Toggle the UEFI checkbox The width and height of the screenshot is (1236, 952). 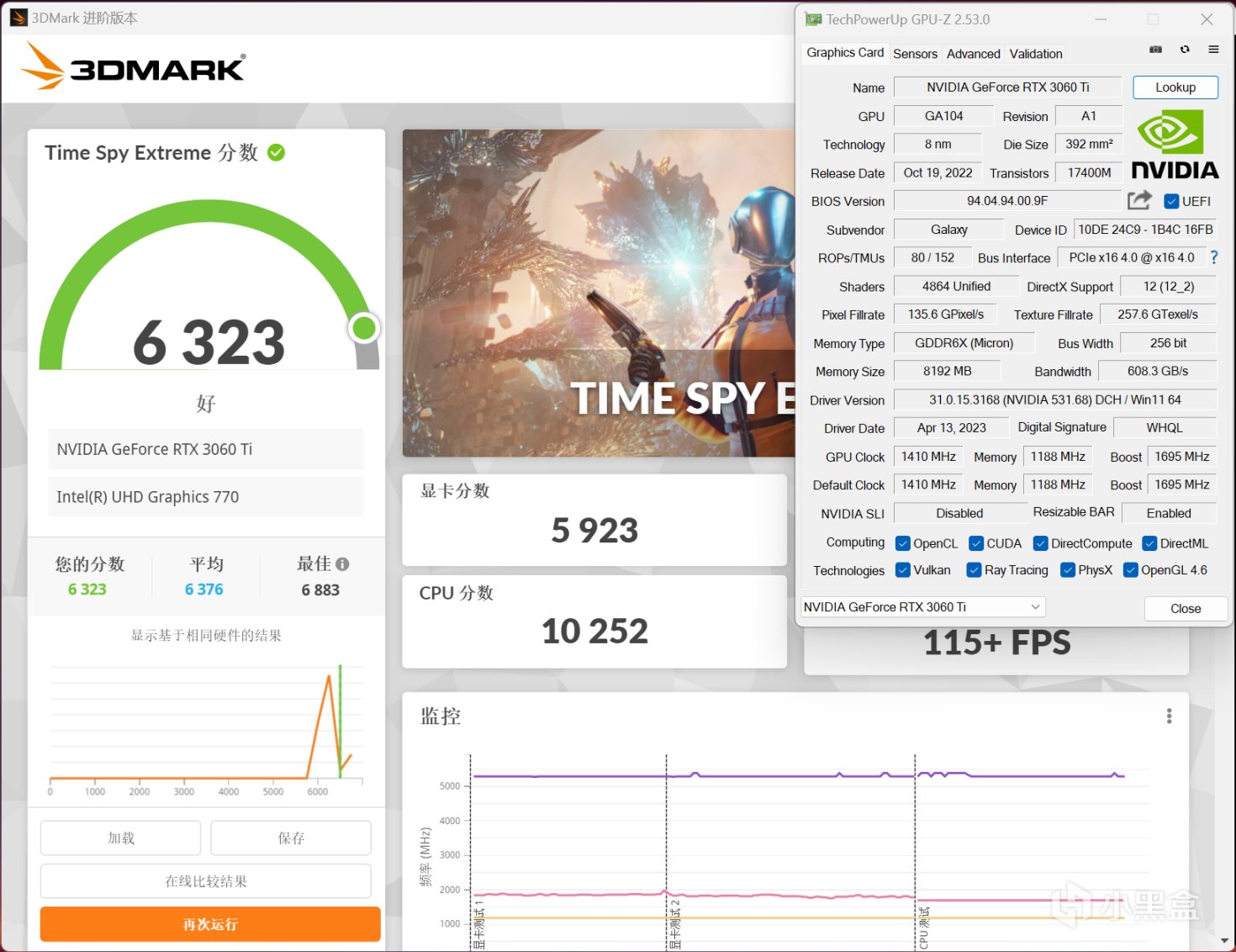[x=1171, y=201]
